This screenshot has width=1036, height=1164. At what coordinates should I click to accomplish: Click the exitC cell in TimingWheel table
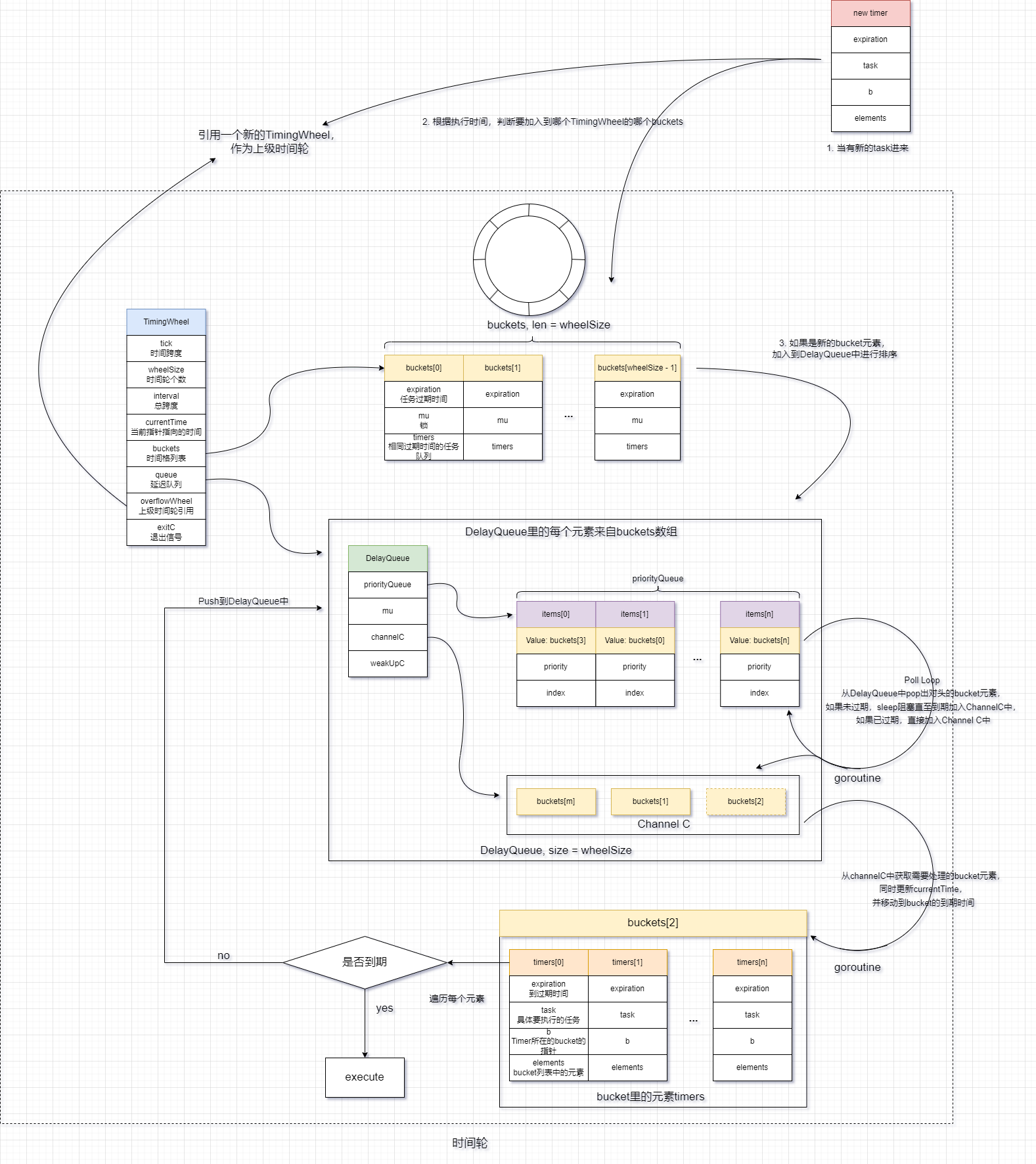coord(166,532)
